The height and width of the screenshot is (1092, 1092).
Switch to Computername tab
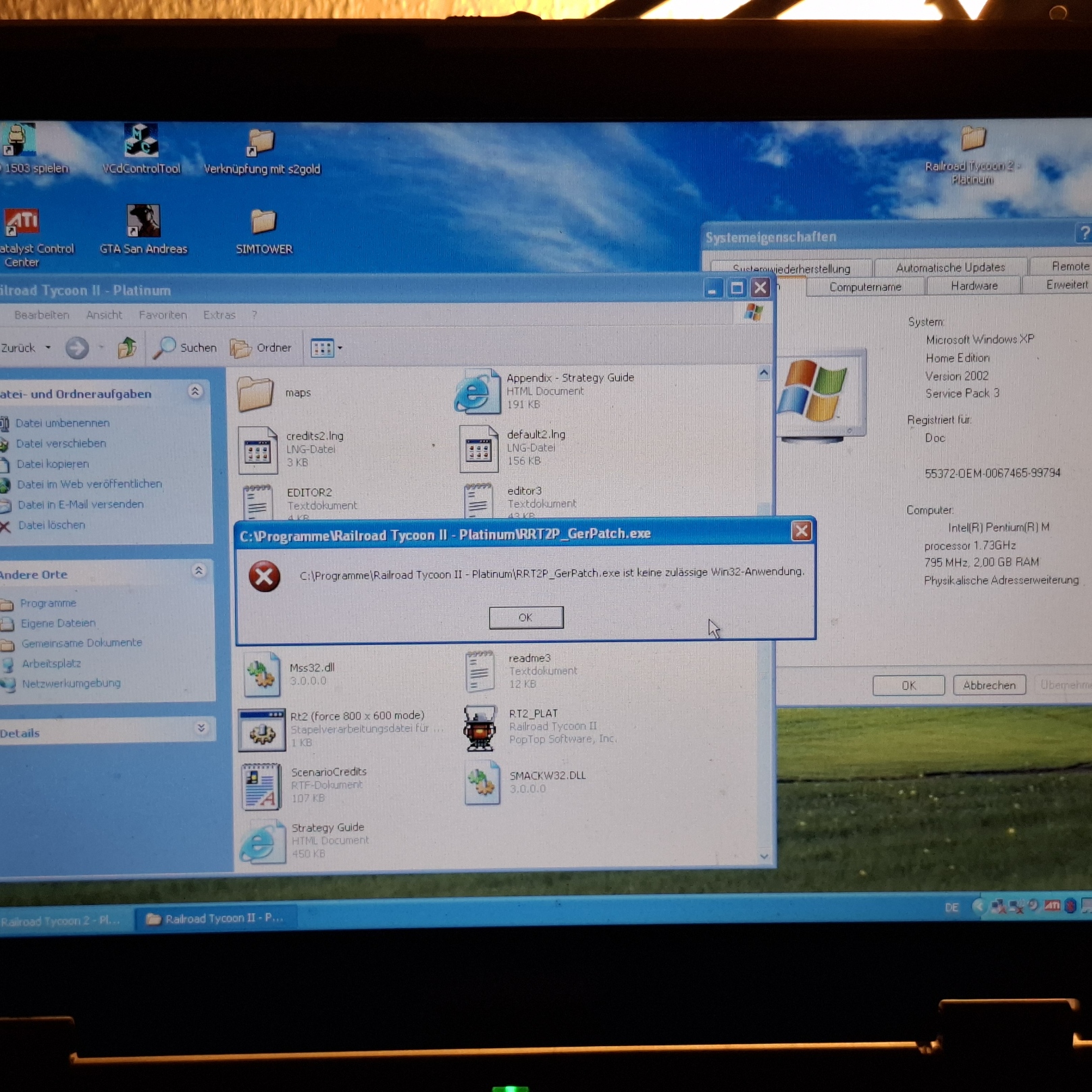(x=865, y=286)
